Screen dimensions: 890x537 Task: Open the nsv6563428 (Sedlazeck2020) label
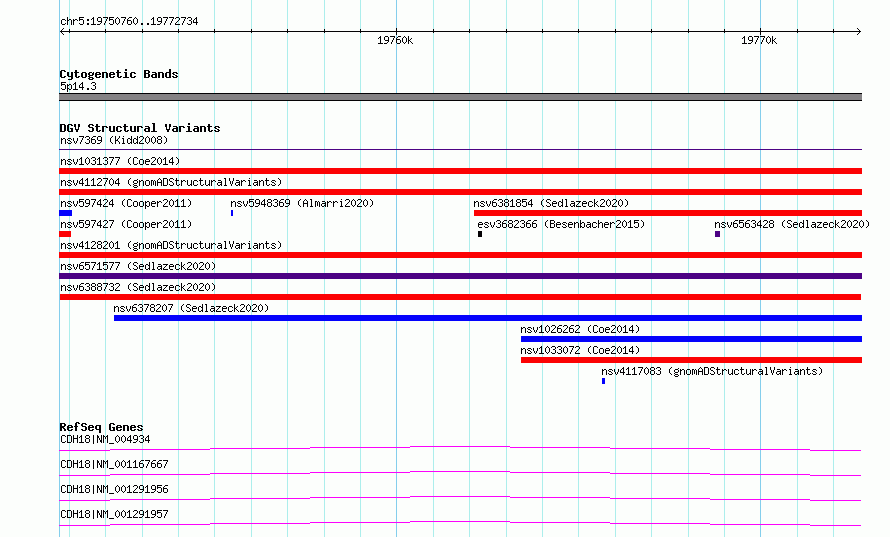point(792,224)
